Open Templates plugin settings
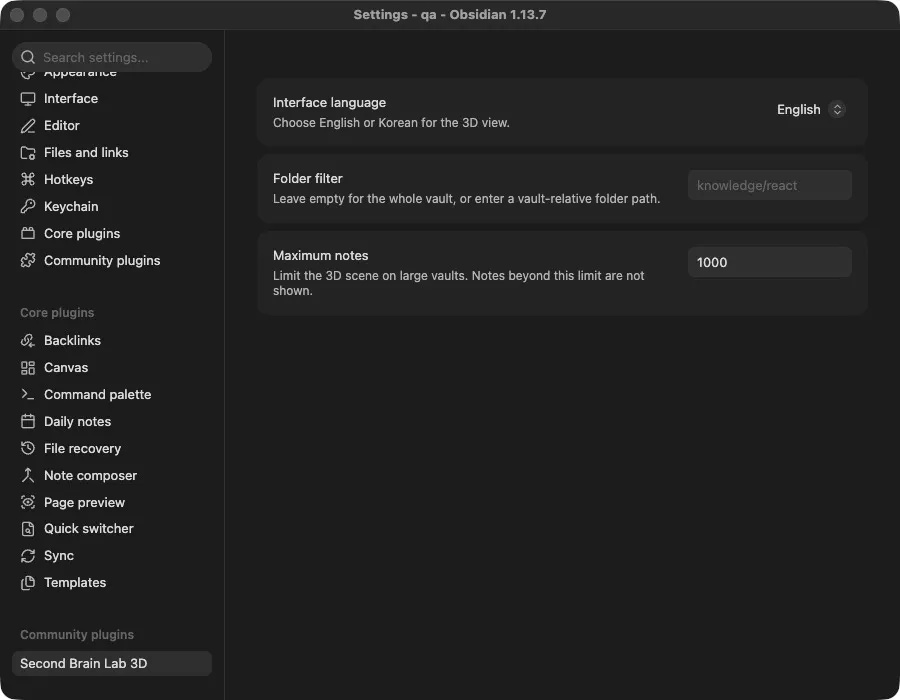This screenshot has height=700, width=900. point(112,583)
